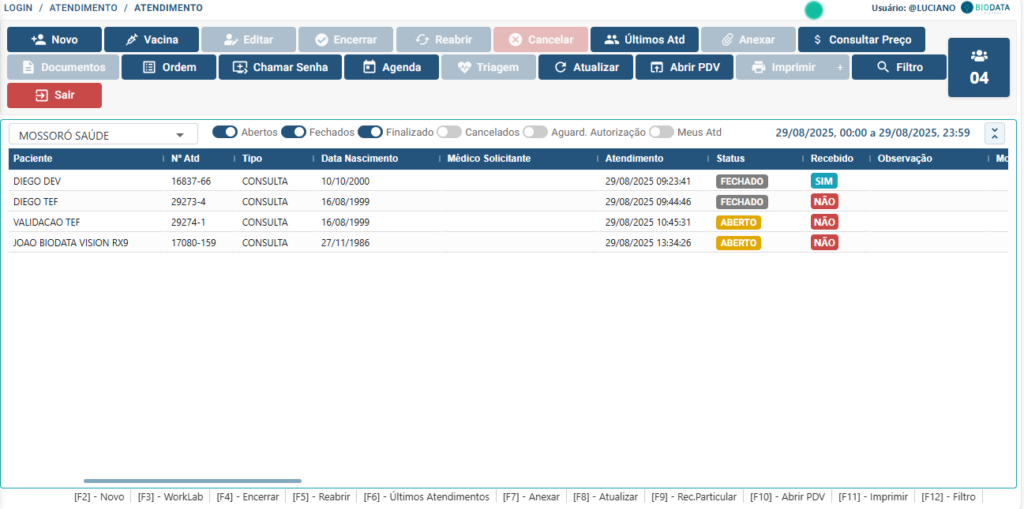Click the horizontal scrollbar below table
1024x509 pixels.
tap(192, 481)
